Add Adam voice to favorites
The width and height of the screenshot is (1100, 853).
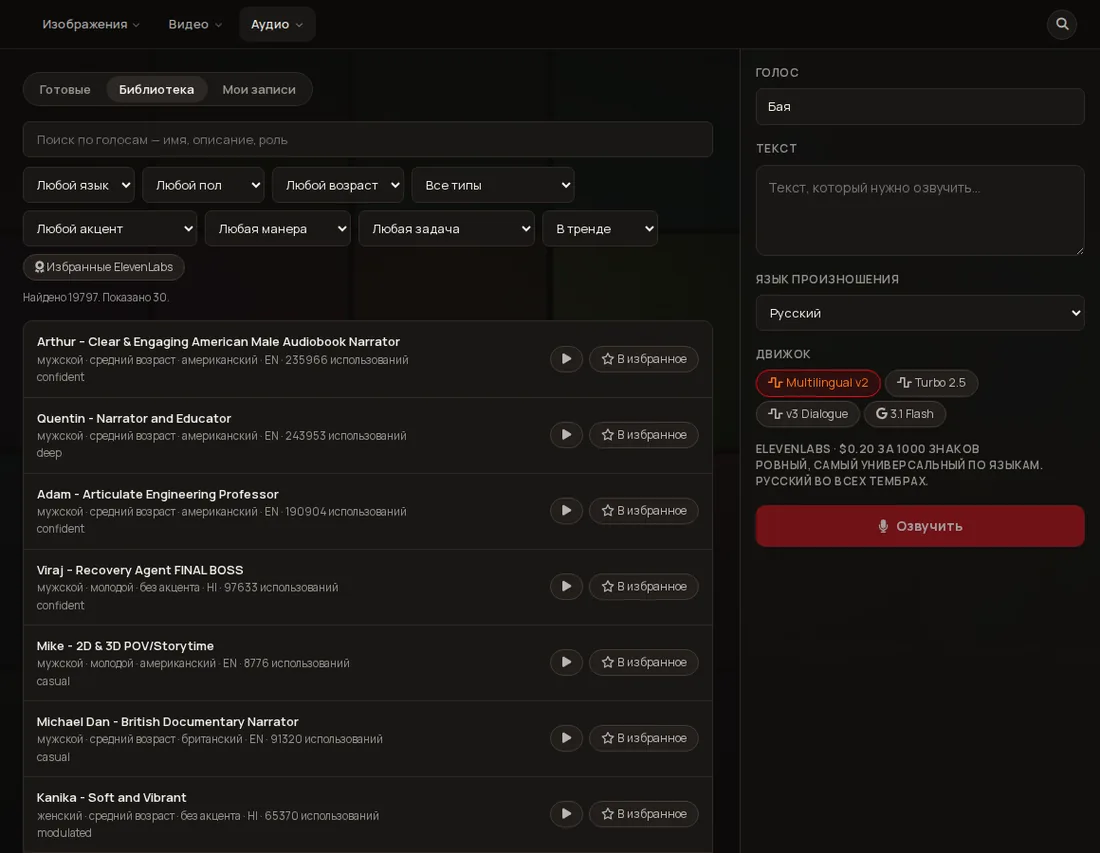(643, 511)
